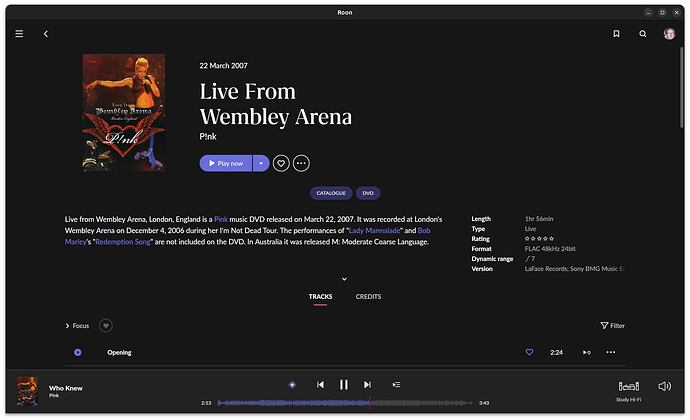Click Play now button

(x=226, y=163)
